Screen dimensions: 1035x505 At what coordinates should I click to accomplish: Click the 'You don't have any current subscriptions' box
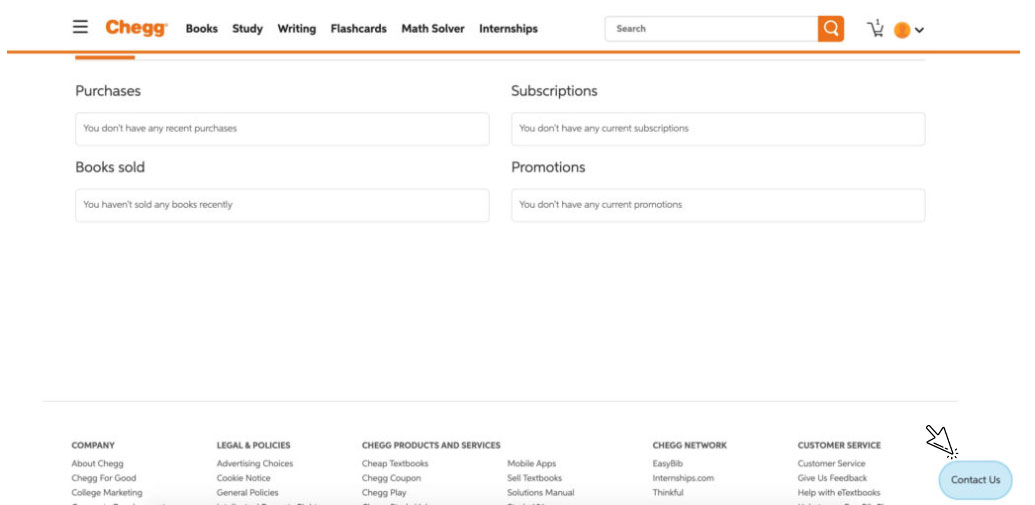[x=718, y=129]
